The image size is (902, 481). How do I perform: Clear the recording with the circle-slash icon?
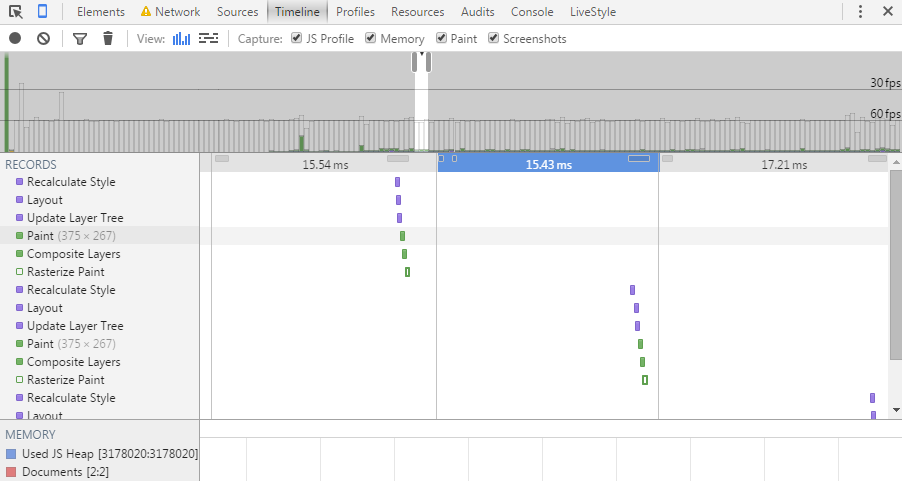43,39
